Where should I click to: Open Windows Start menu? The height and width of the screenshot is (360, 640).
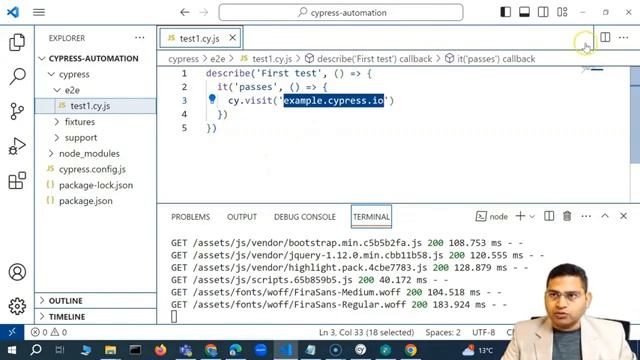pos(12,350)
